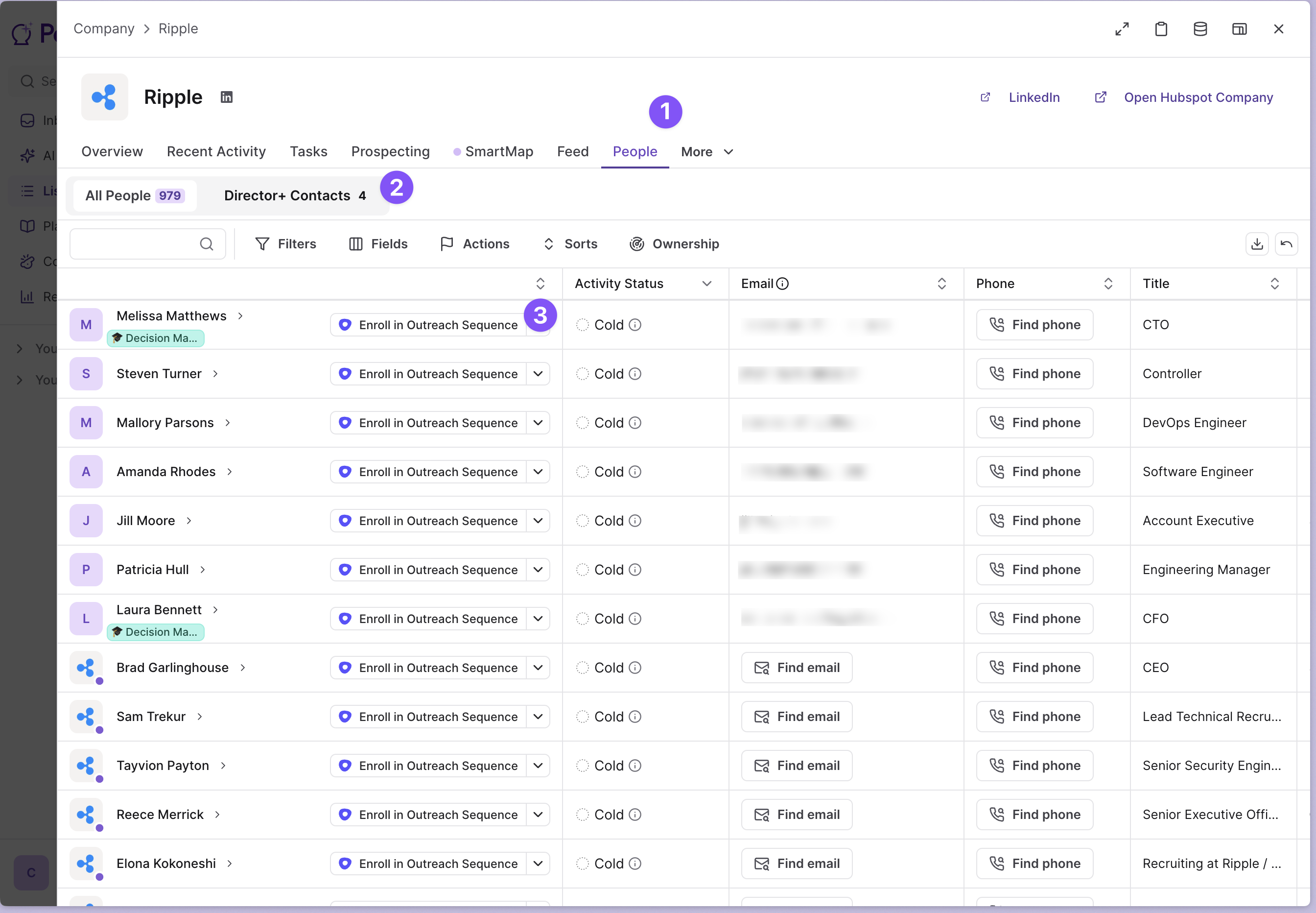The image size is (1316, 913).
Task: Click inside the people search field
Action: (134, 244)
